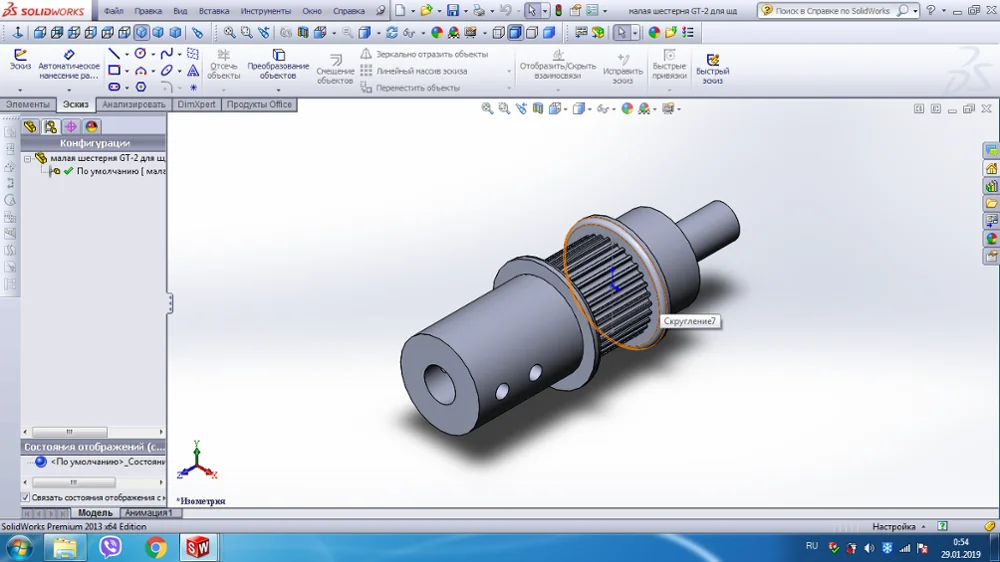Open the Файл menu
Viewport: 1000px width, 562px height.
coord(114,11)
